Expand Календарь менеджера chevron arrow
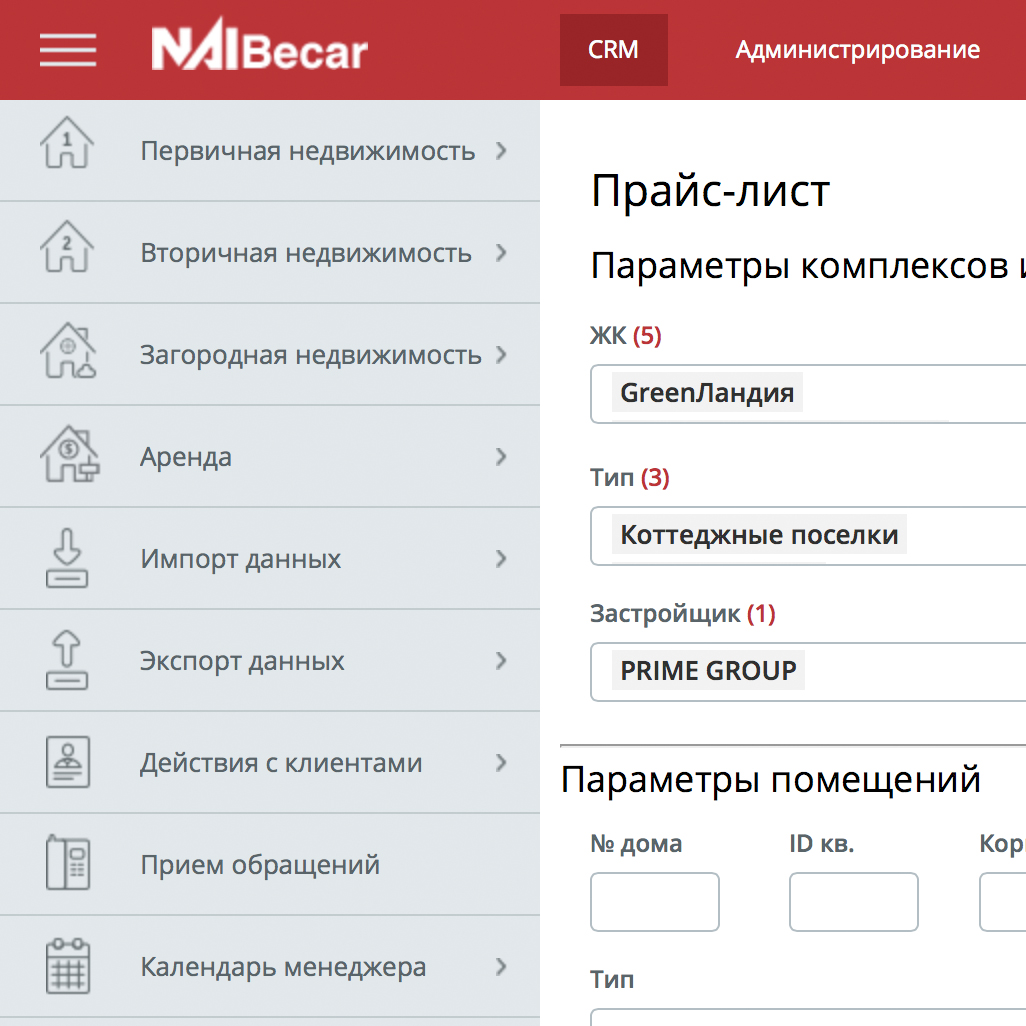 501,966
